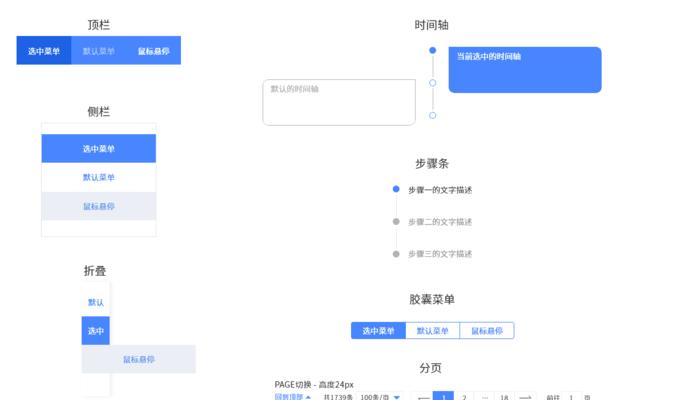Choose 鼠标悬停 in the sidebar menu
This screenshot has height=400, width=685.
[x=99, y=206]
